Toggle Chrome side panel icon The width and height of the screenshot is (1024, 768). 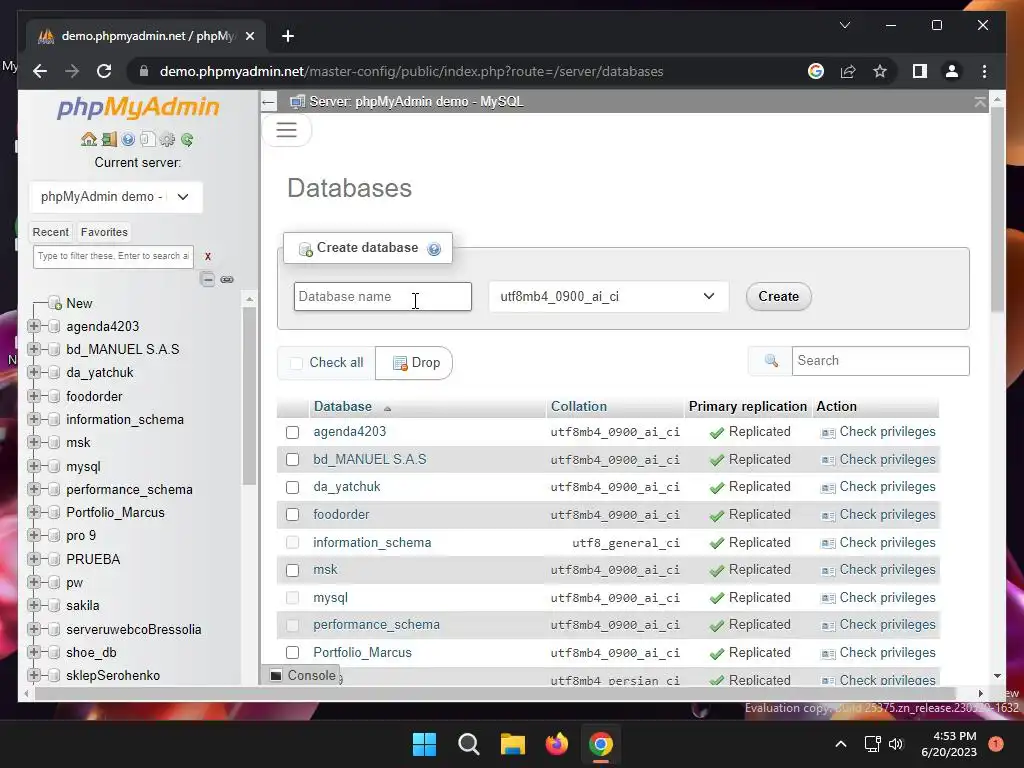(920, 71)
